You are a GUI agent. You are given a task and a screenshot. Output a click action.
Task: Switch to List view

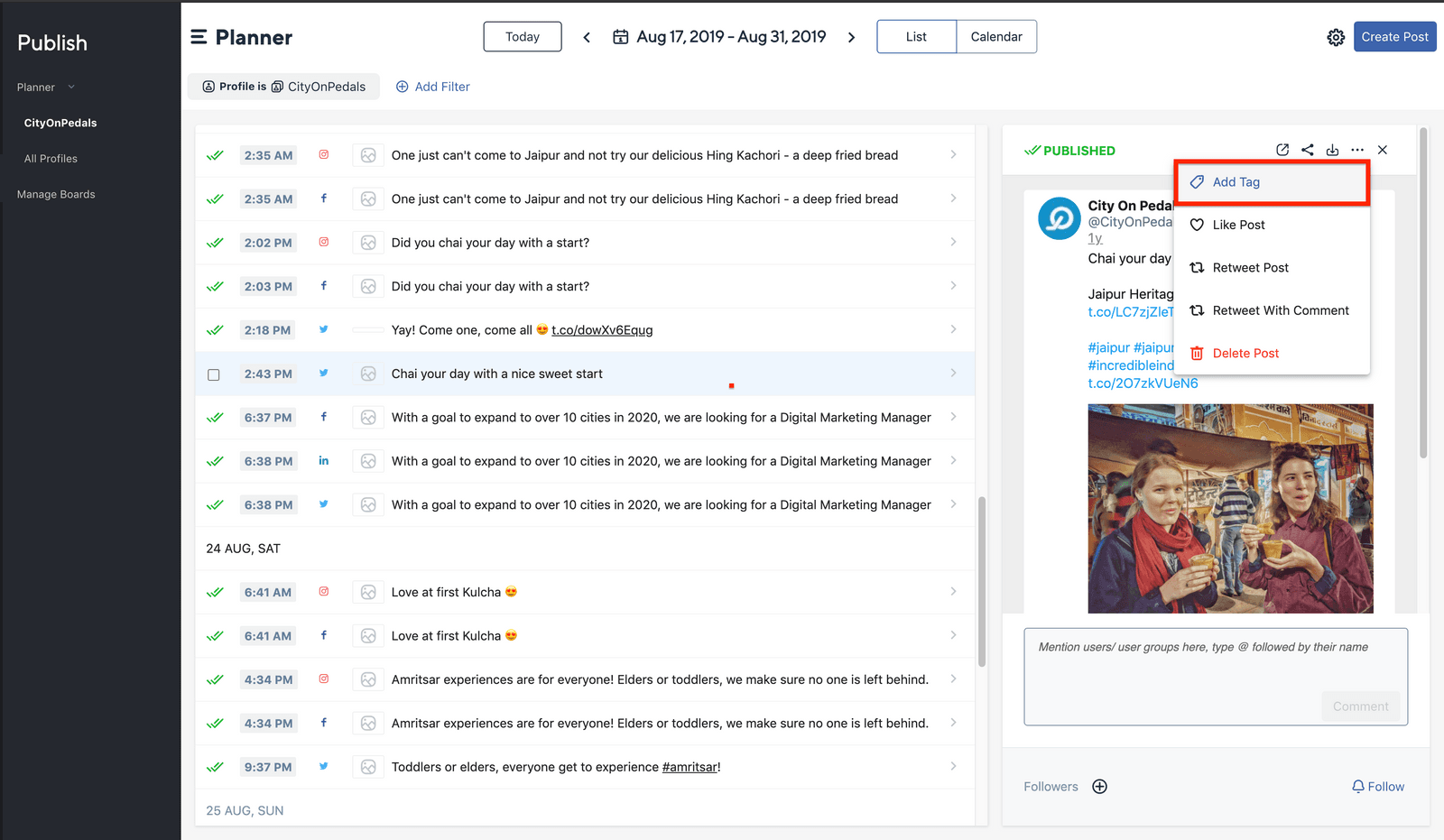point(916,37)
